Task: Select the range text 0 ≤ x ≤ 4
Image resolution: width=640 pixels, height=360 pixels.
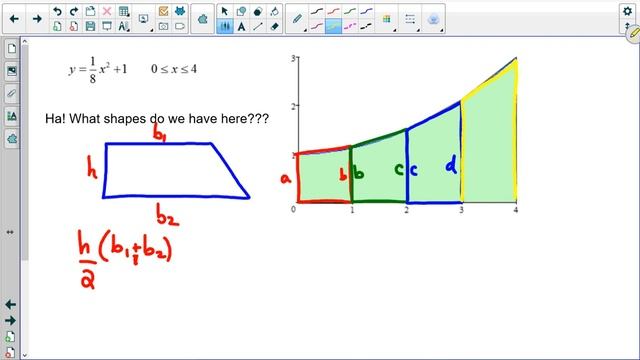Action: (x=174, y=69)
